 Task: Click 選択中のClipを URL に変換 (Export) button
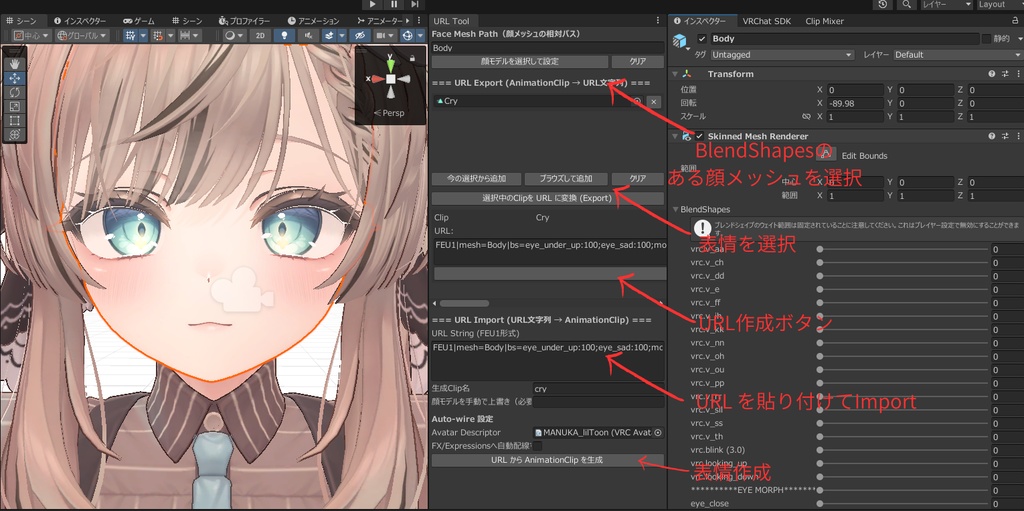[x=547, y=198]
